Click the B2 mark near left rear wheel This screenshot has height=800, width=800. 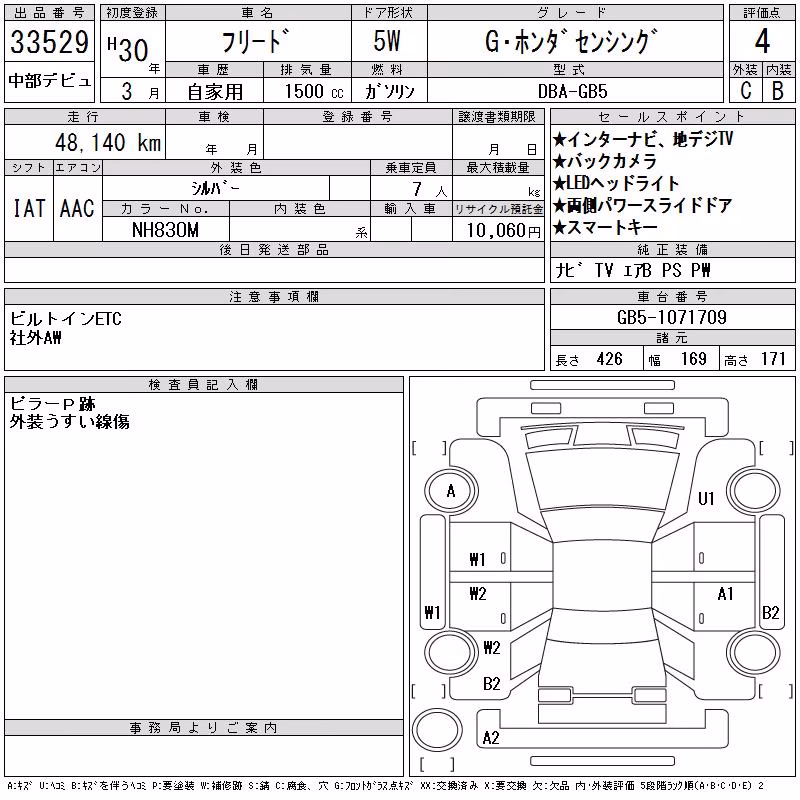pos(491,684)
